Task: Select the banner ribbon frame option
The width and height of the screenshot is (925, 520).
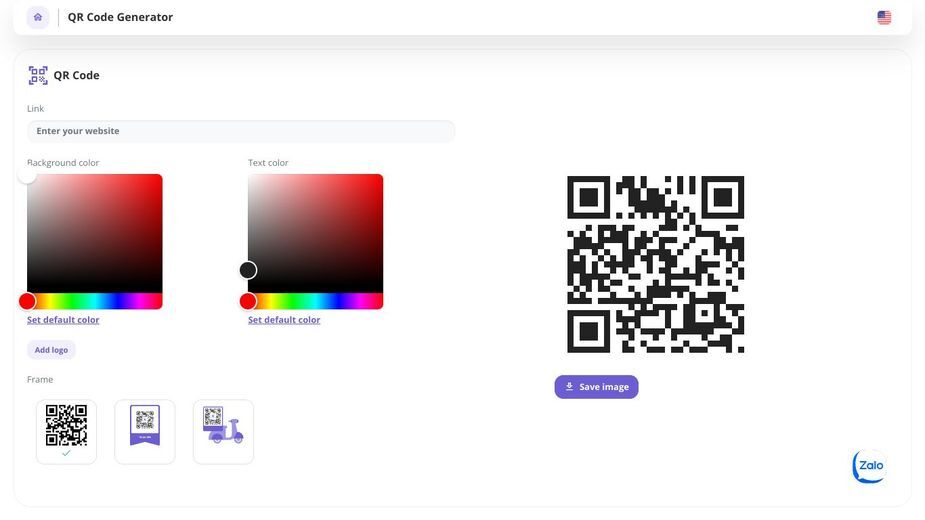Action: 145,431
